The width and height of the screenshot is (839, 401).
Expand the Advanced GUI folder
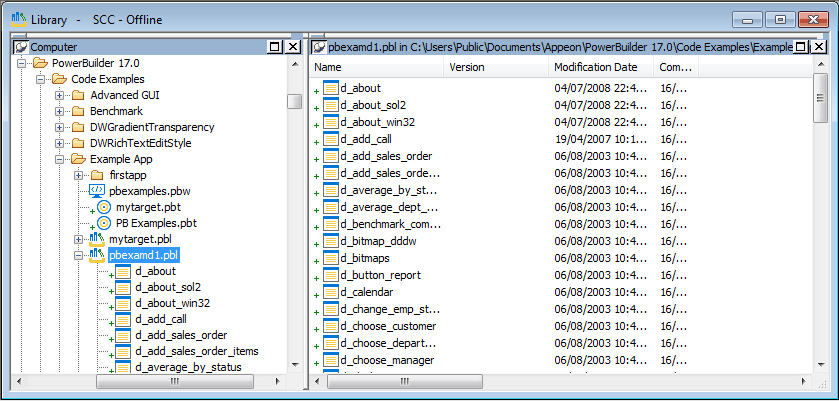click(60, 95)
